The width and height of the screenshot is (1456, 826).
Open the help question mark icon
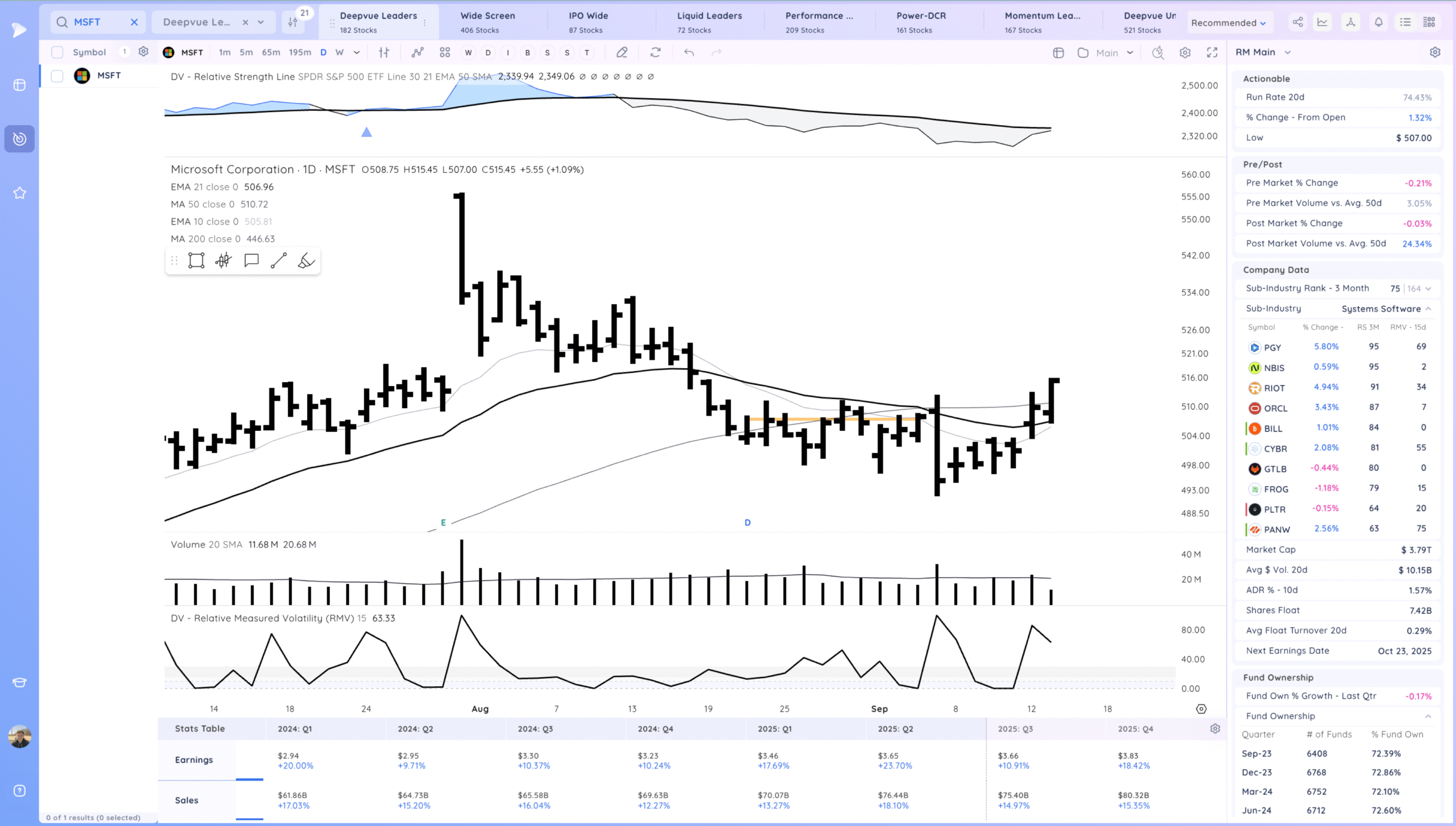click(19, 791)
